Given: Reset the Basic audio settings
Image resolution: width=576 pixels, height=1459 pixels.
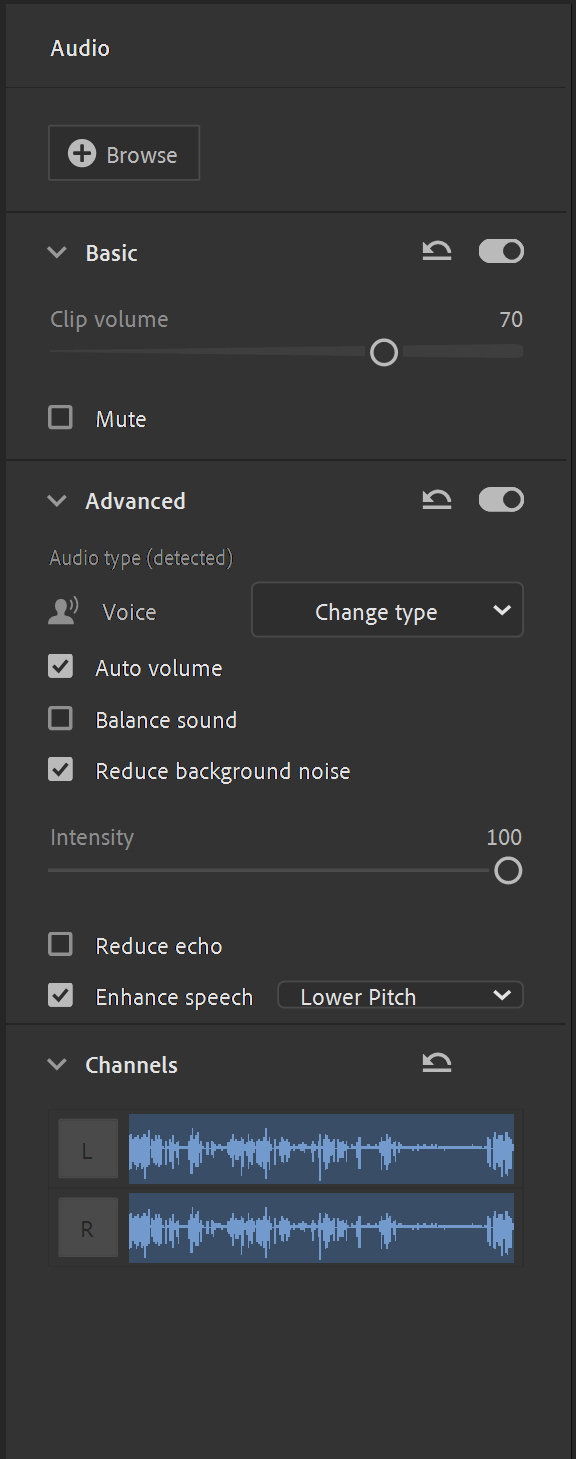Looking at the screenshot, I should coord(436,252).
